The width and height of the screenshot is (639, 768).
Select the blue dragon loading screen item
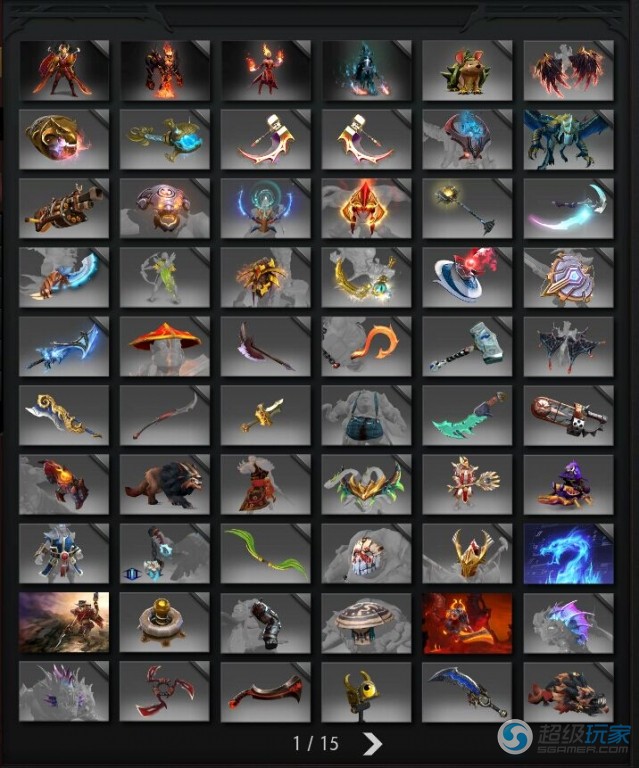pyautogui.click(x=568, y=553)
